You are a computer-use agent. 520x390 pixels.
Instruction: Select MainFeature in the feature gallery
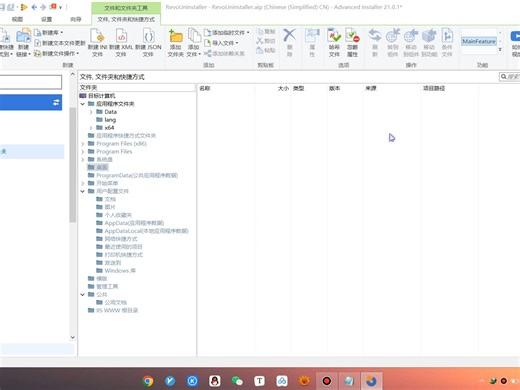479,41
